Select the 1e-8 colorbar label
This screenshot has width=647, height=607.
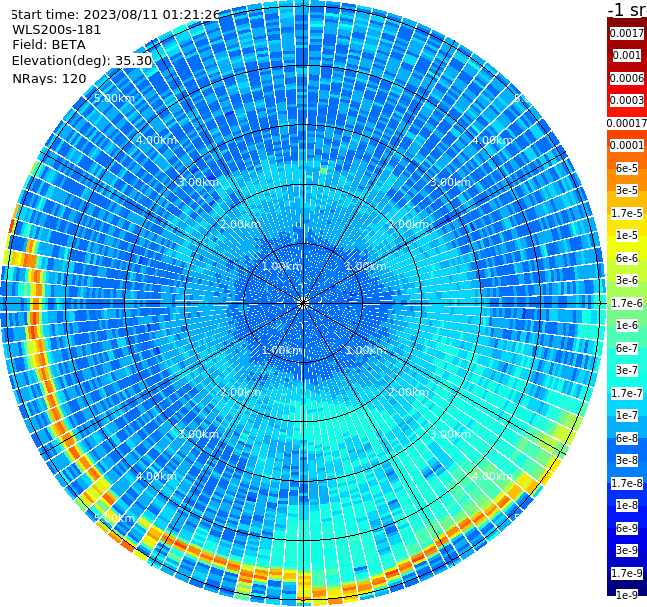tap(627, 505)
